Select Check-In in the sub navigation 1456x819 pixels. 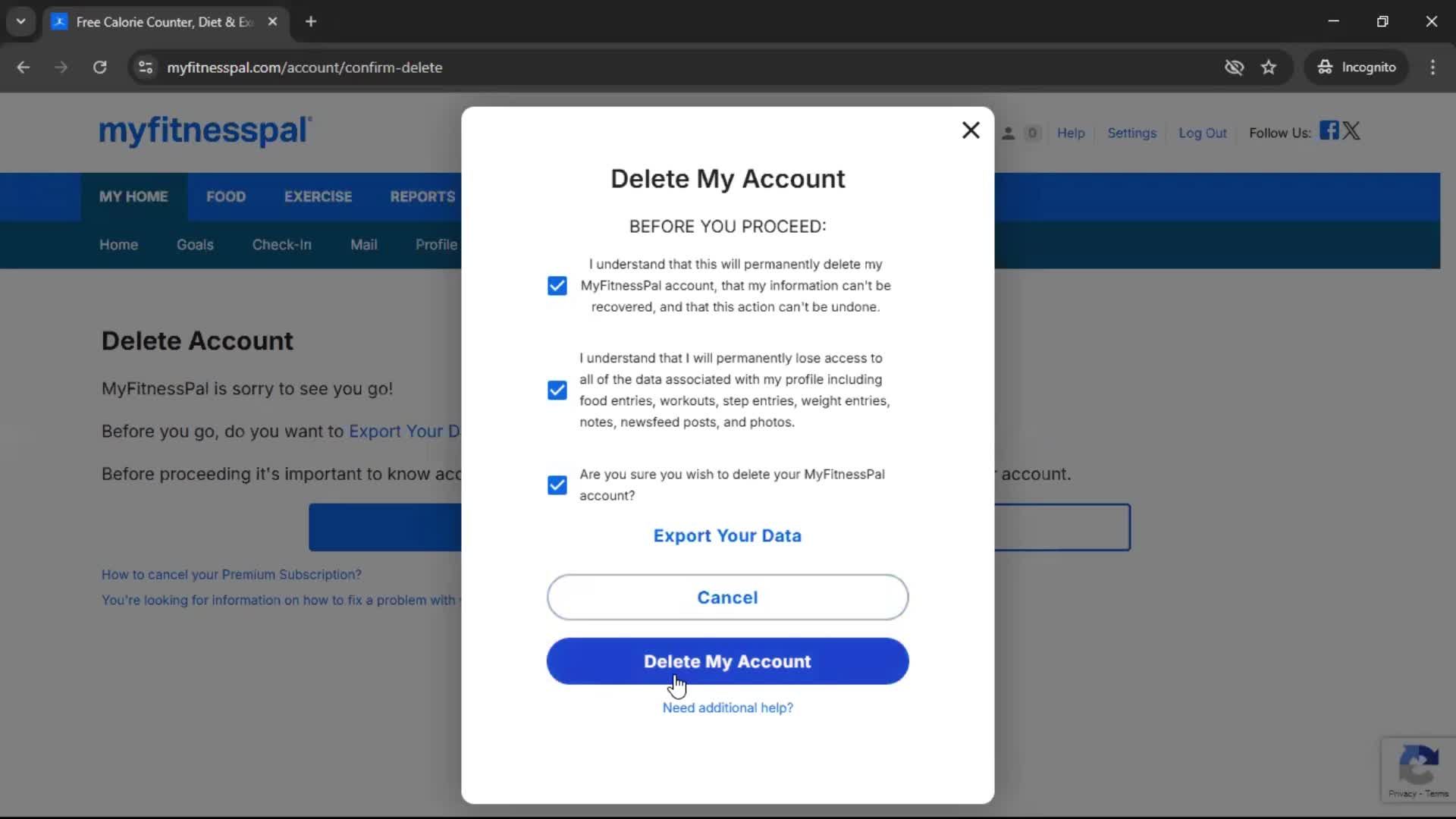point(281,245)
